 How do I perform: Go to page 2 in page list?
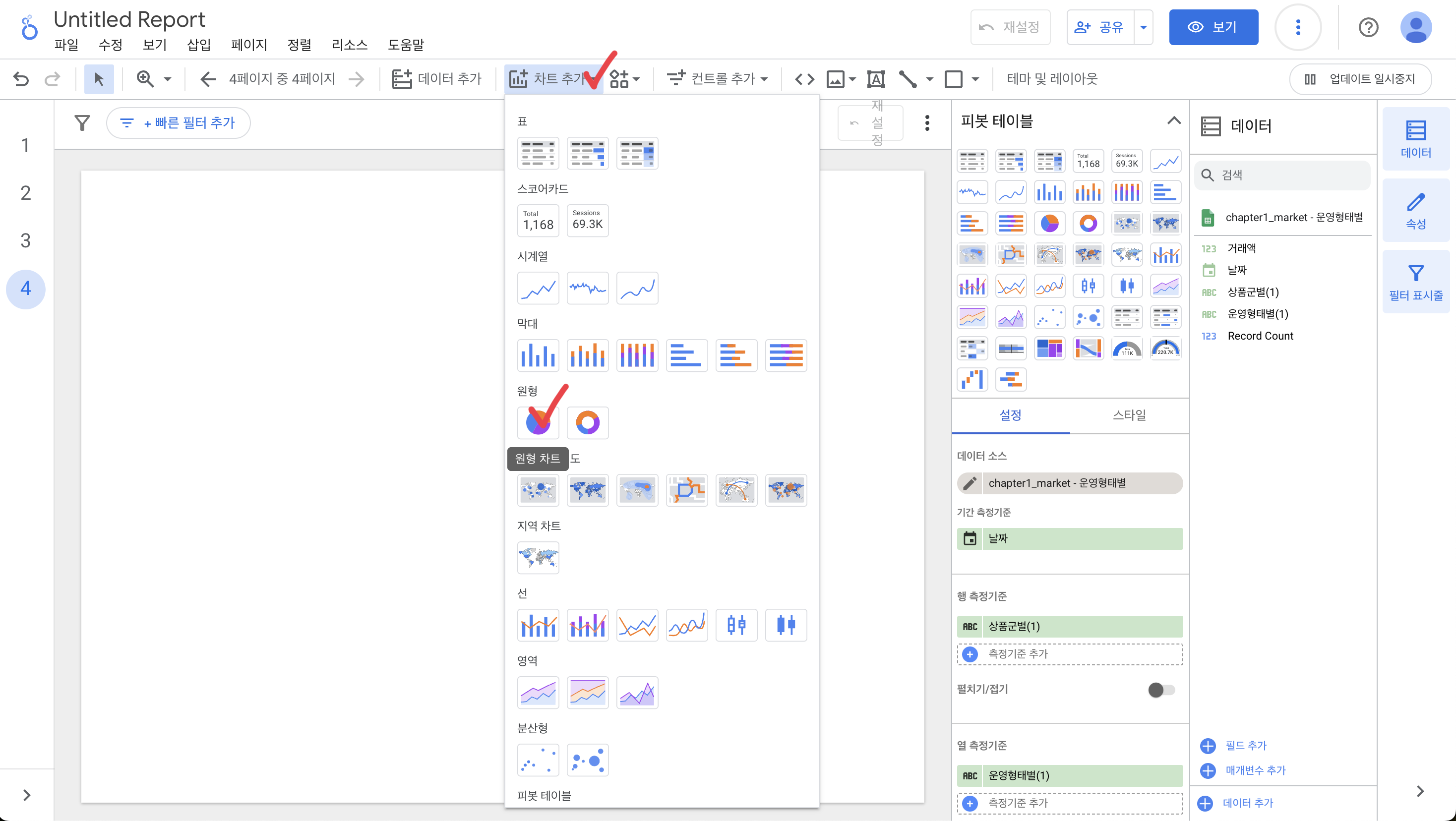pyautogui.click(x=25, y=193)
